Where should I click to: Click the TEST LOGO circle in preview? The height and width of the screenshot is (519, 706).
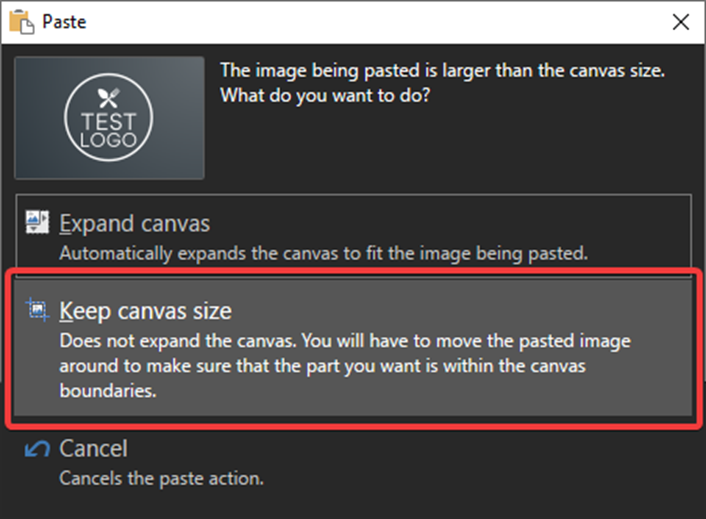[x=109, y=117]
